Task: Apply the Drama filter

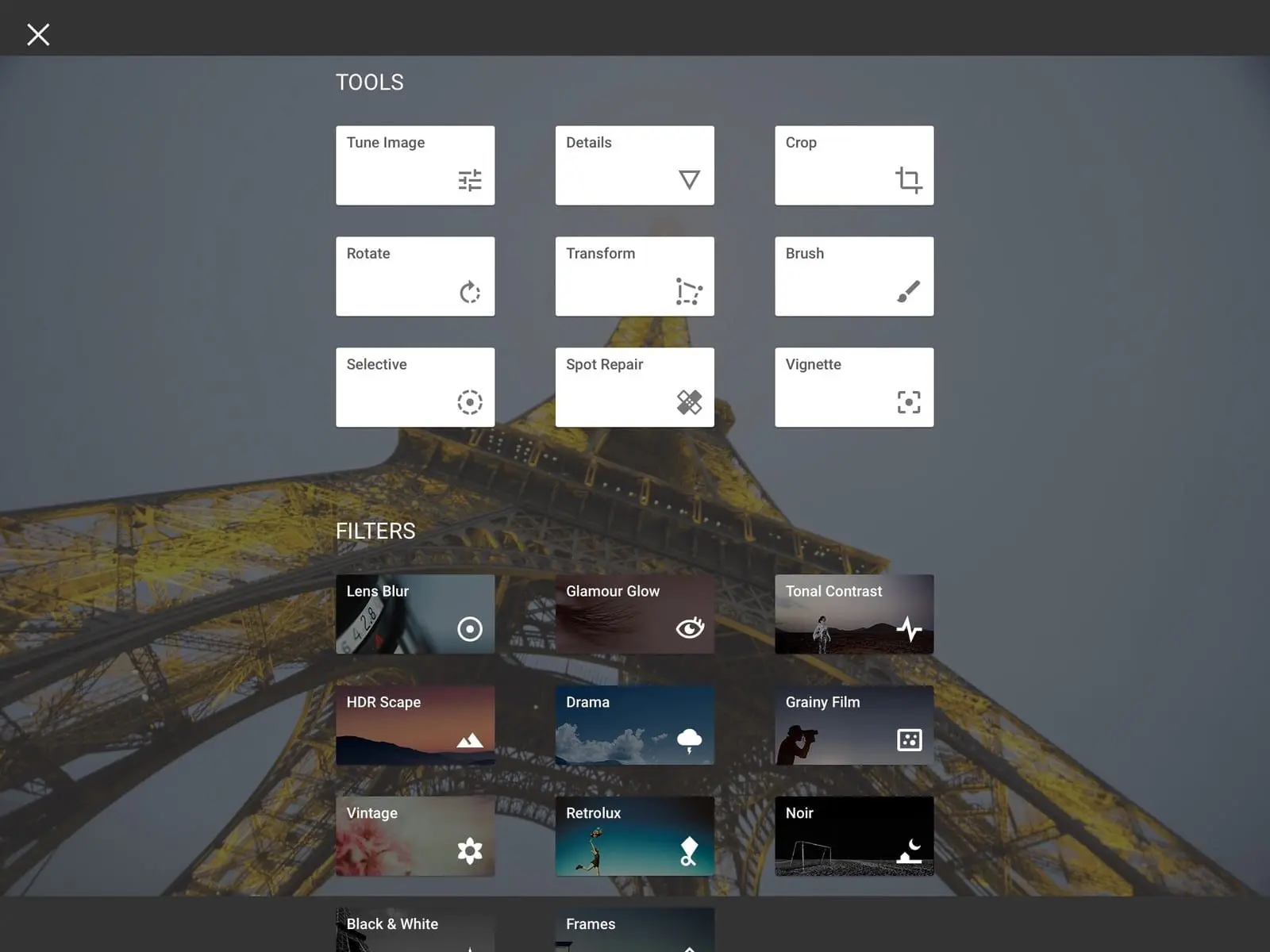Action: (634, 725)
